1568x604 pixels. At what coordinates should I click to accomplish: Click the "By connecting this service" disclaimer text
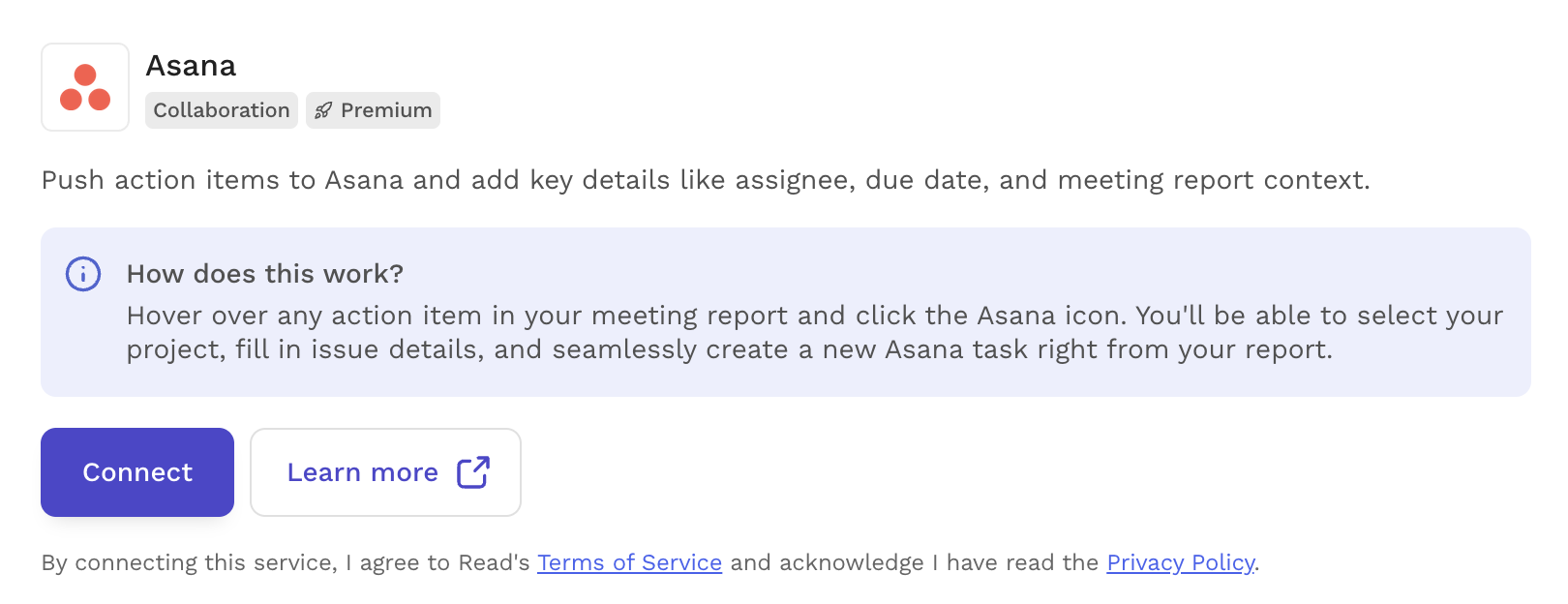point(189,562)
